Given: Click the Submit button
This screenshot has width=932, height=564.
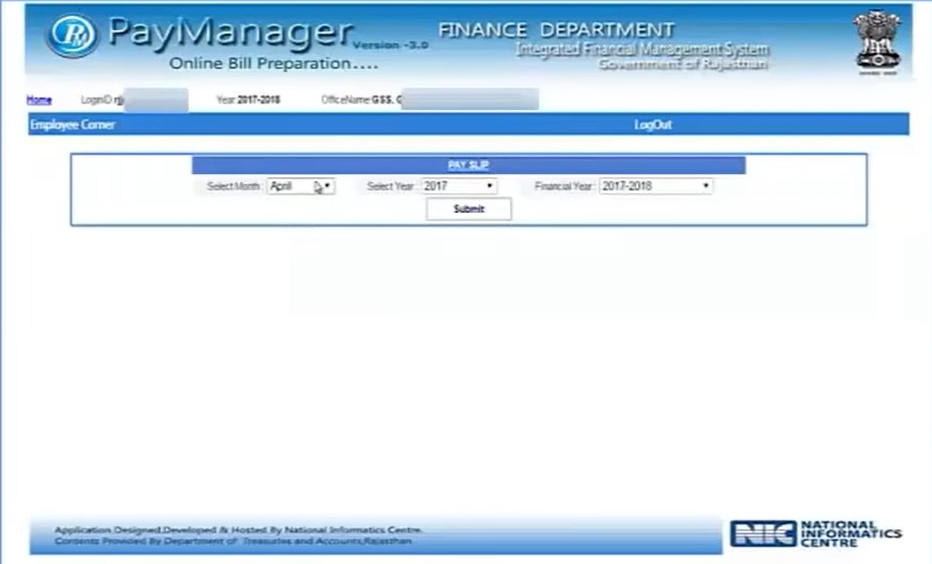Looking at the screenshot, I should click(x=468, y=209).
